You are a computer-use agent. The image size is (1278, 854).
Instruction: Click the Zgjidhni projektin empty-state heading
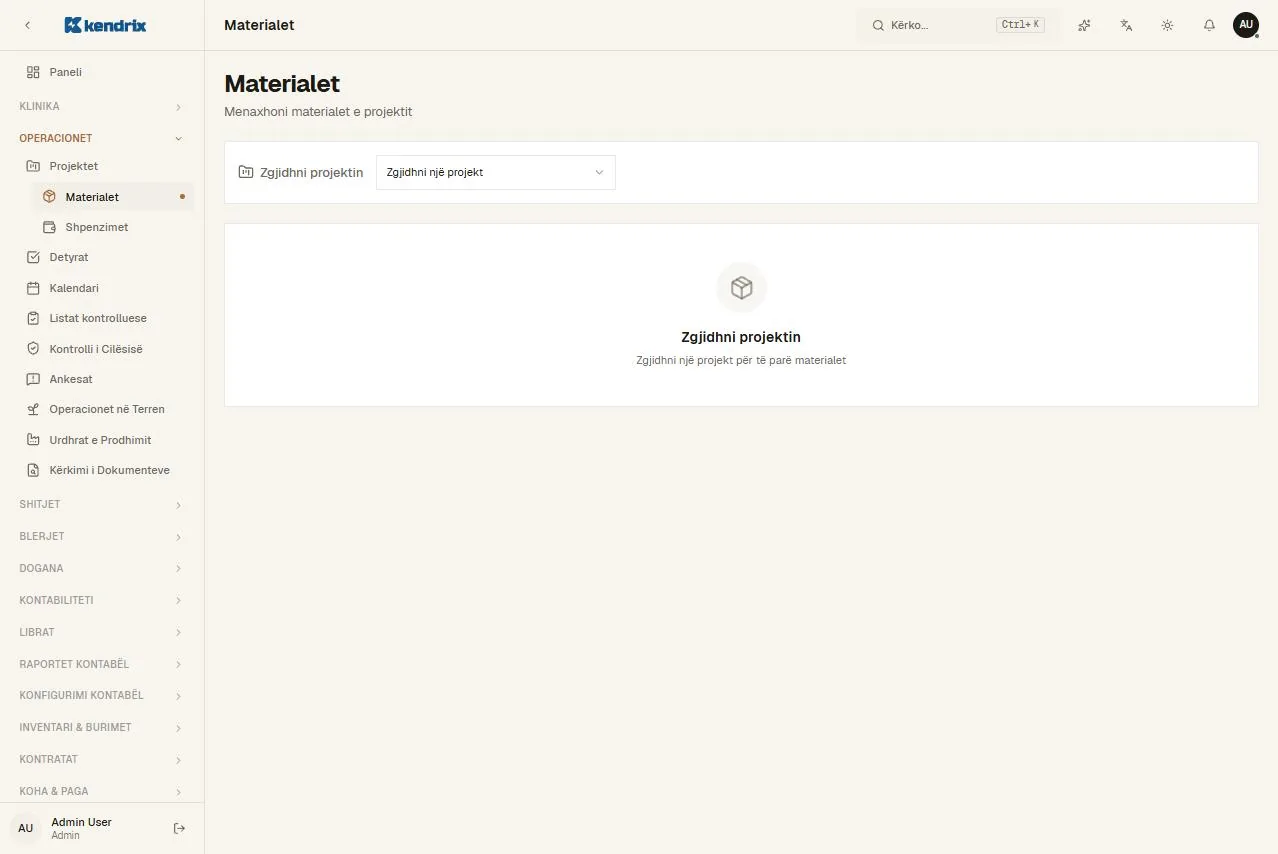[x=741, y=337]
